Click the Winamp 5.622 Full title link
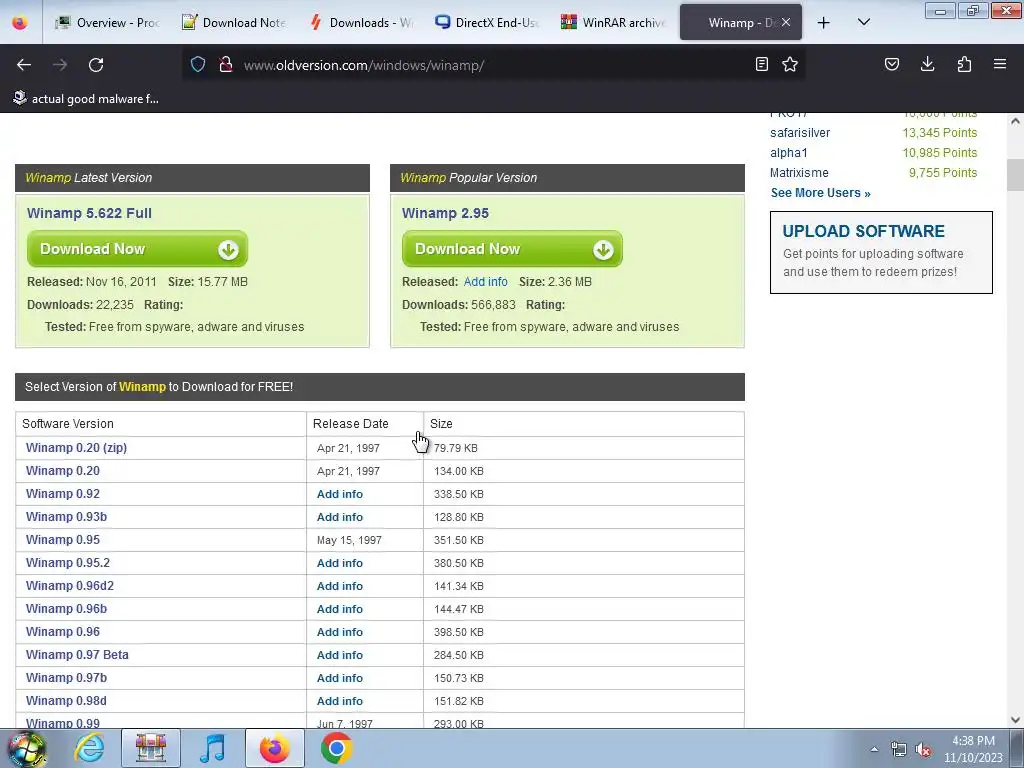This screenshot has width=1024, height=768. [89, 213]
